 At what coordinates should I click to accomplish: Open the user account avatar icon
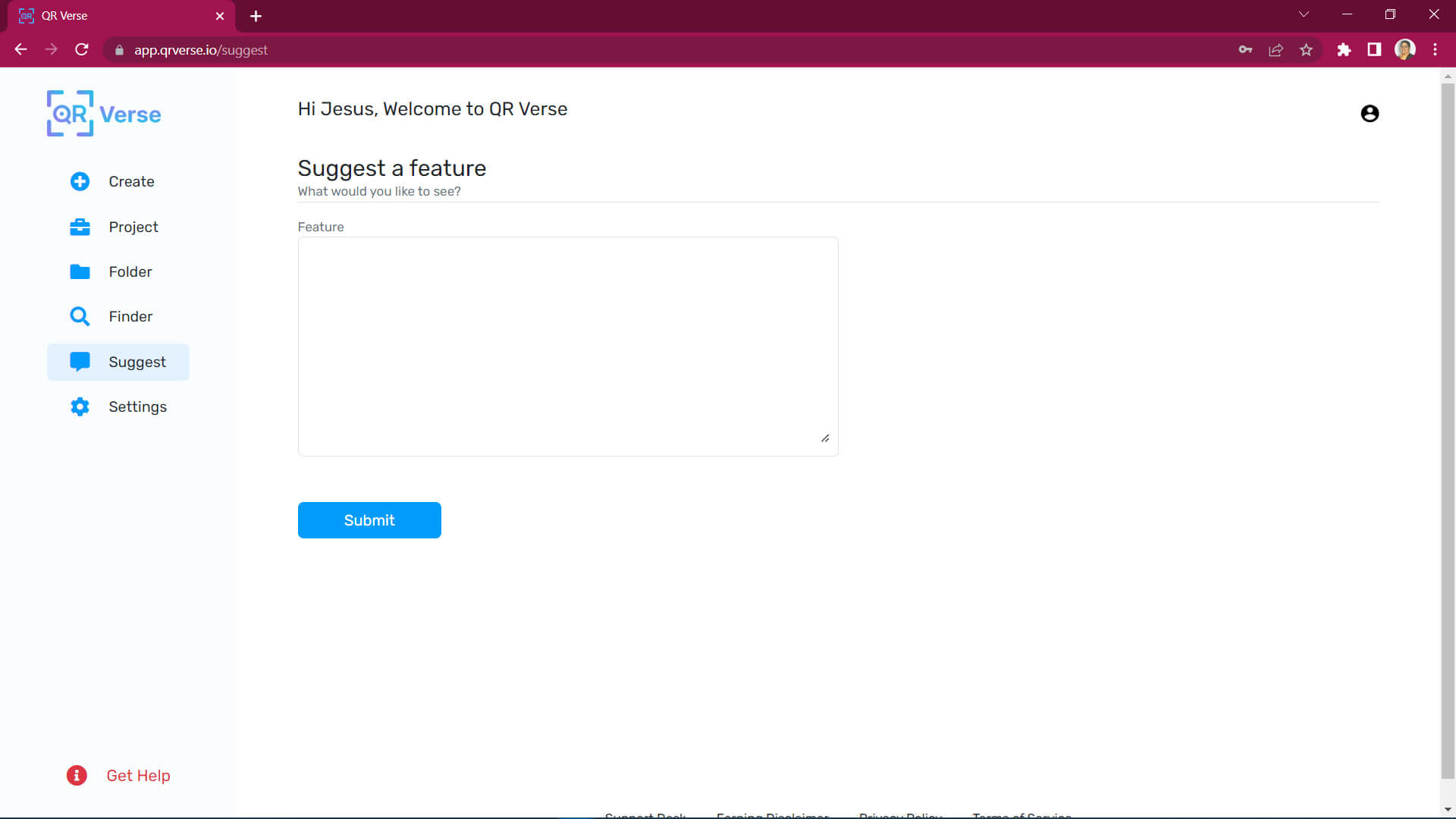[x=1370, y=114]
